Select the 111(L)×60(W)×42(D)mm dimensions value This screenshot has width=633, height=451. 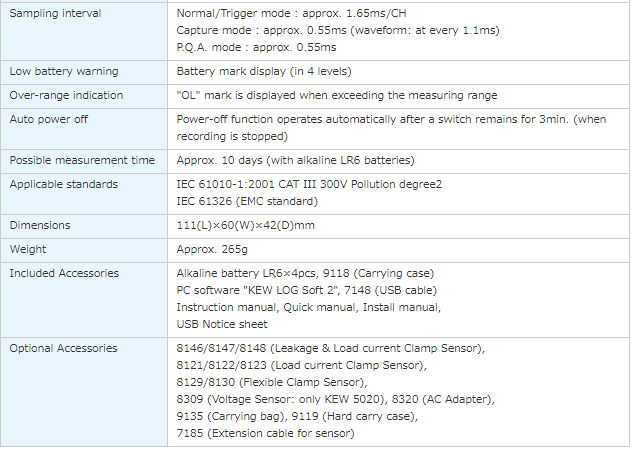click(245, 225)
